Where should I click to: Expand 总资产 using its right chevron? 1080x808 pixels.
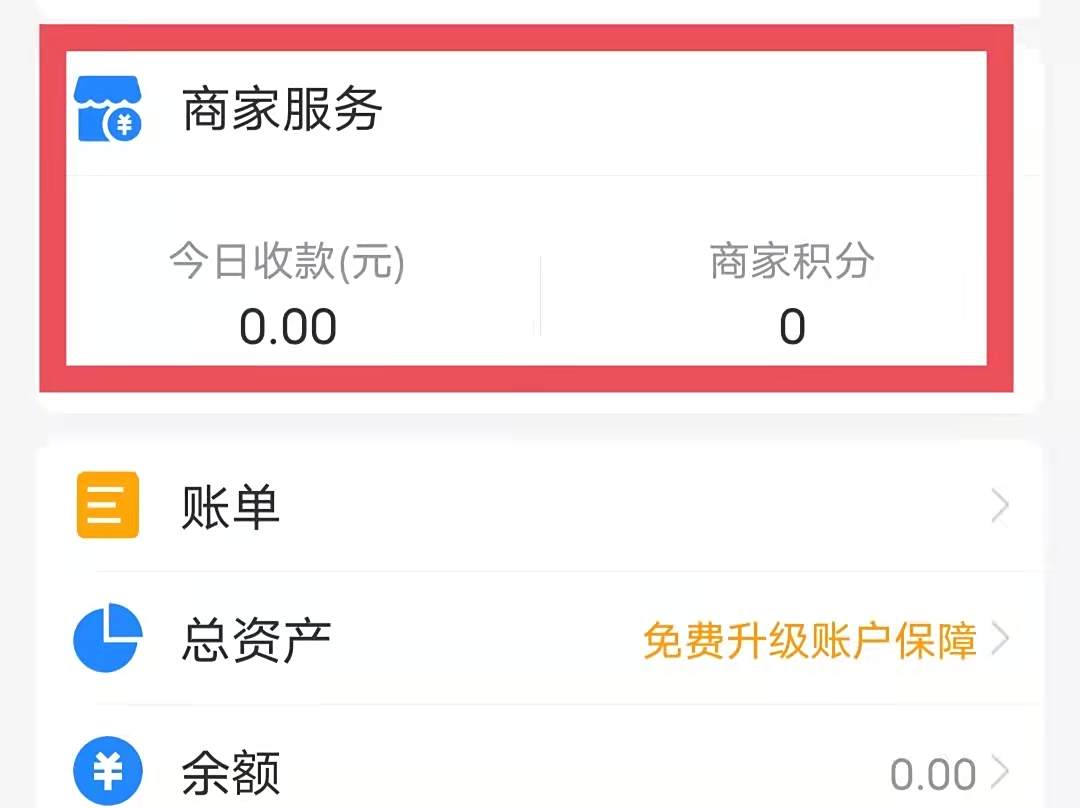coord(1000,639)
